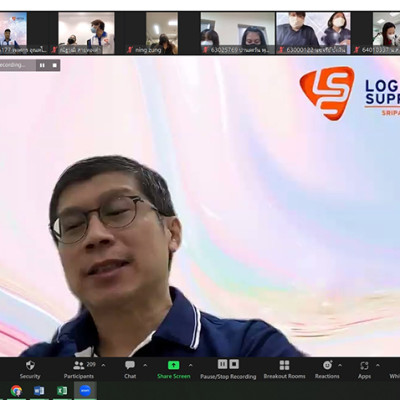Expand the Participants options arrow
Screen dimensions: 400x400
[x=103, y=365]
